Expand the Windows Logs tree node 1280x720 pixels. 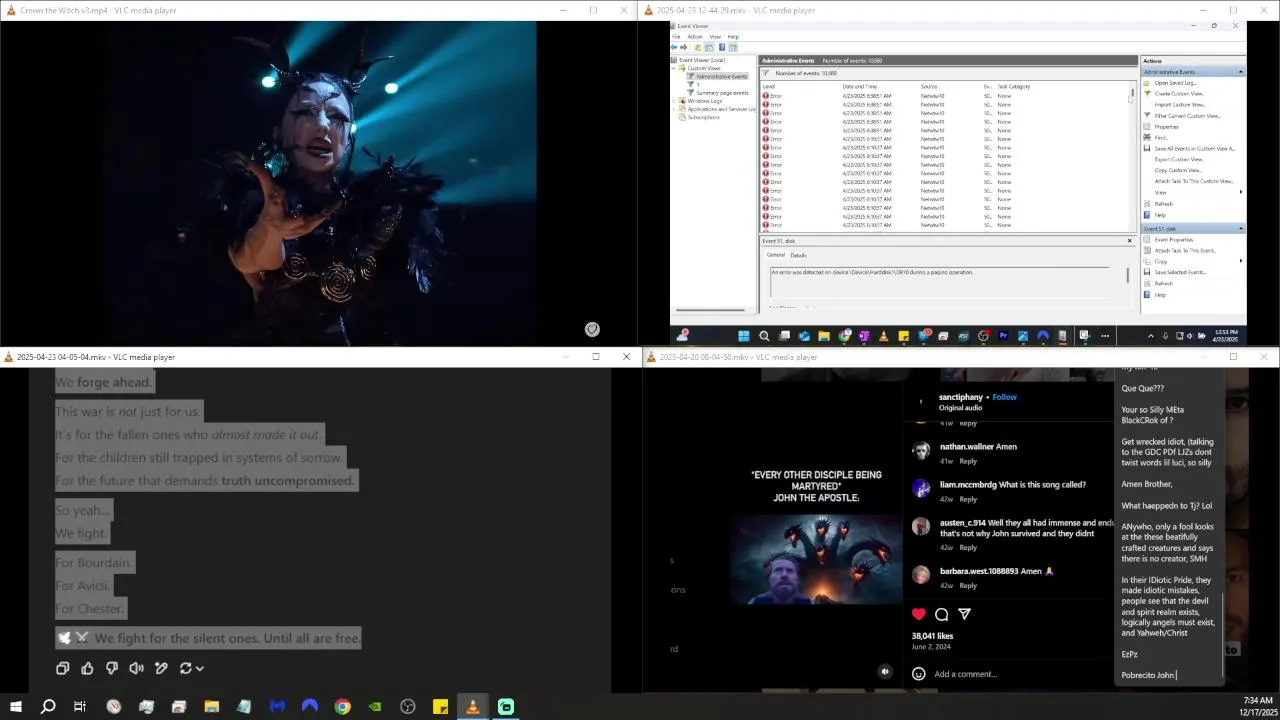pyautogui.click(x=676, y=101)
